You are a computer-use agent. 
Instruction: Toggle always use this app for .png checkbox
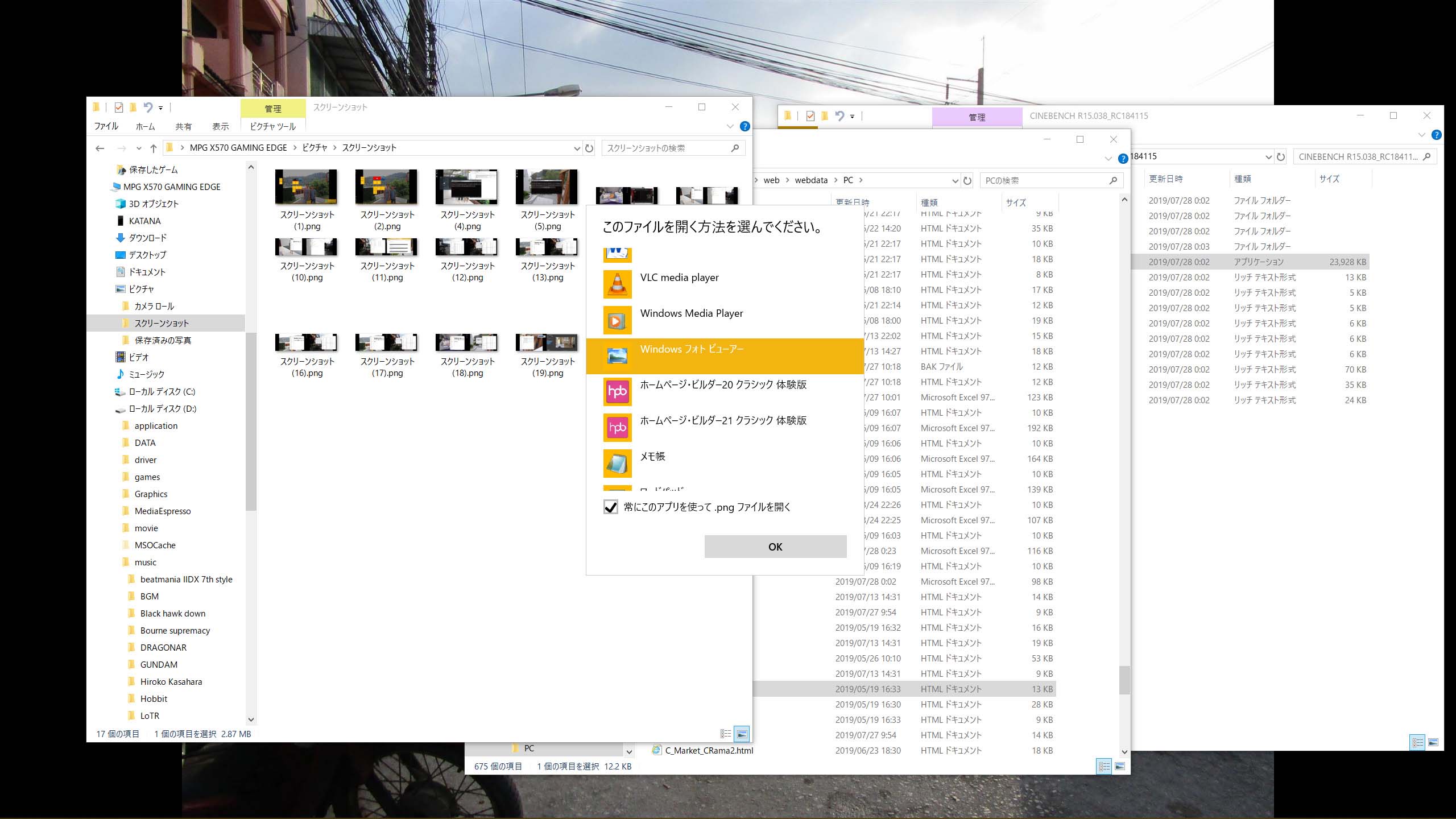tap(611, 507)
